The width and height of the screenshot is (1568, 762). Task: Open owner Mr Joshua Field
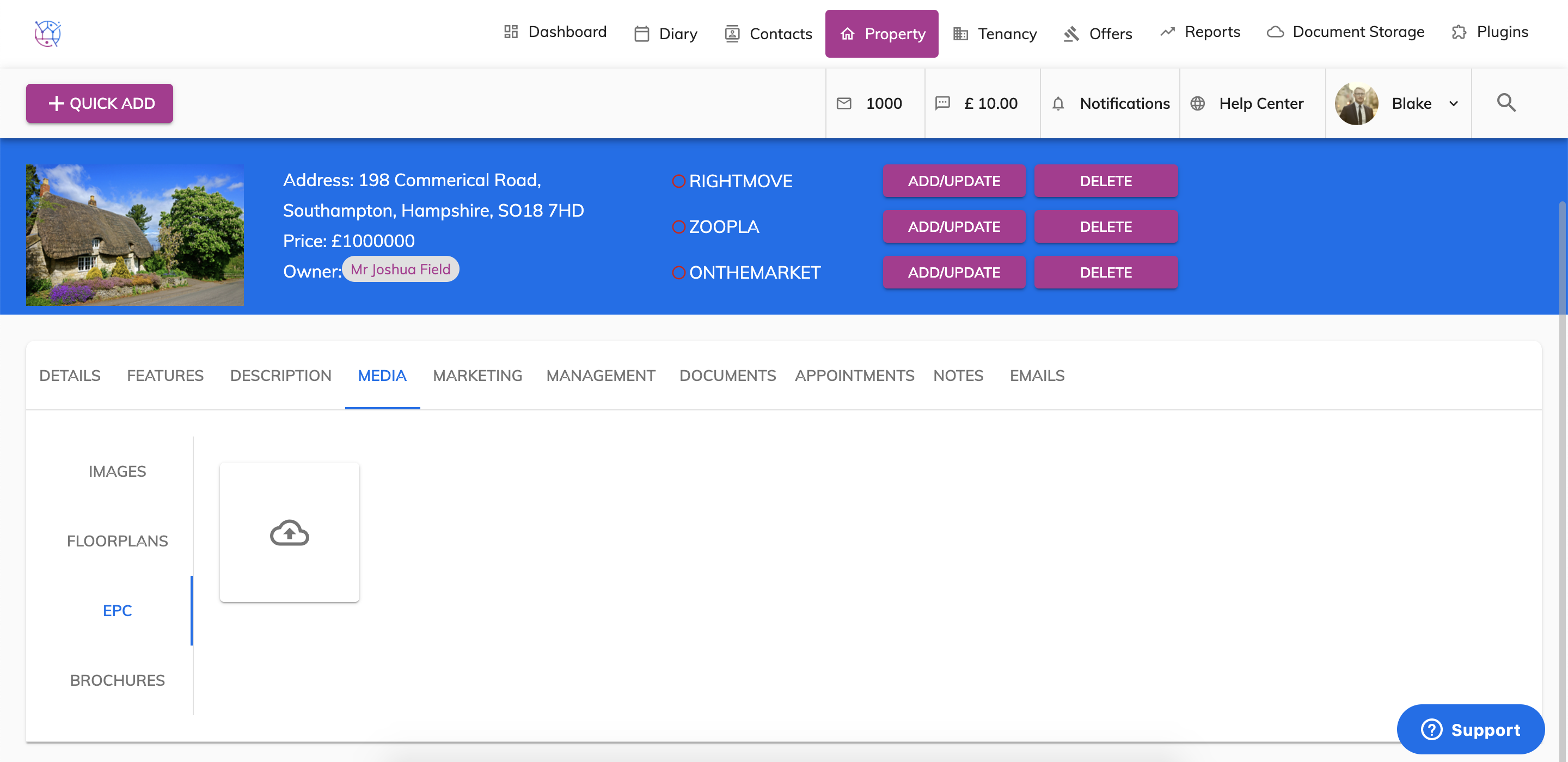click(400, 269)
